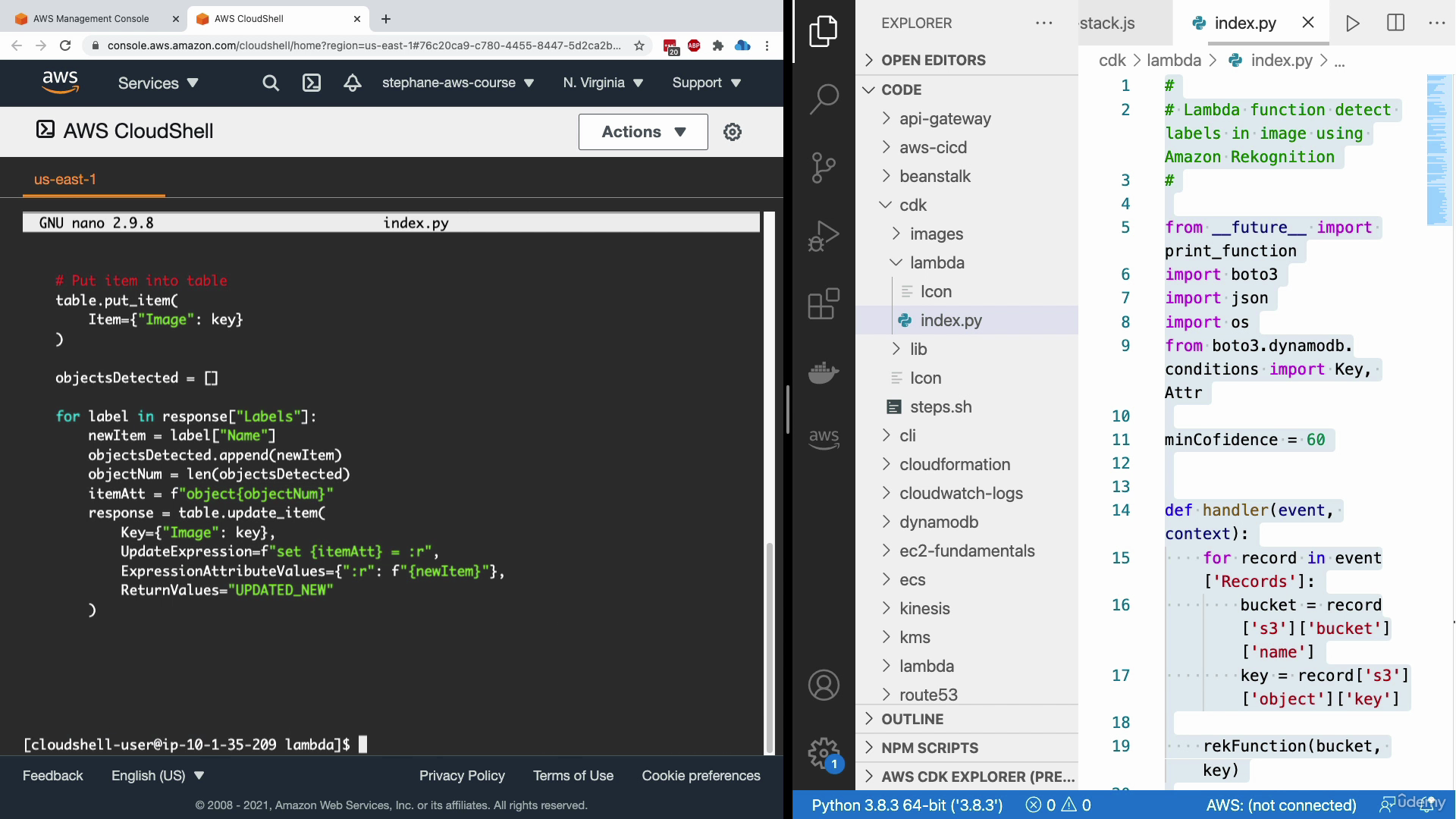The image size is (1456, 819).
Task: Click the editor minimap
Action: [1438, 149]
